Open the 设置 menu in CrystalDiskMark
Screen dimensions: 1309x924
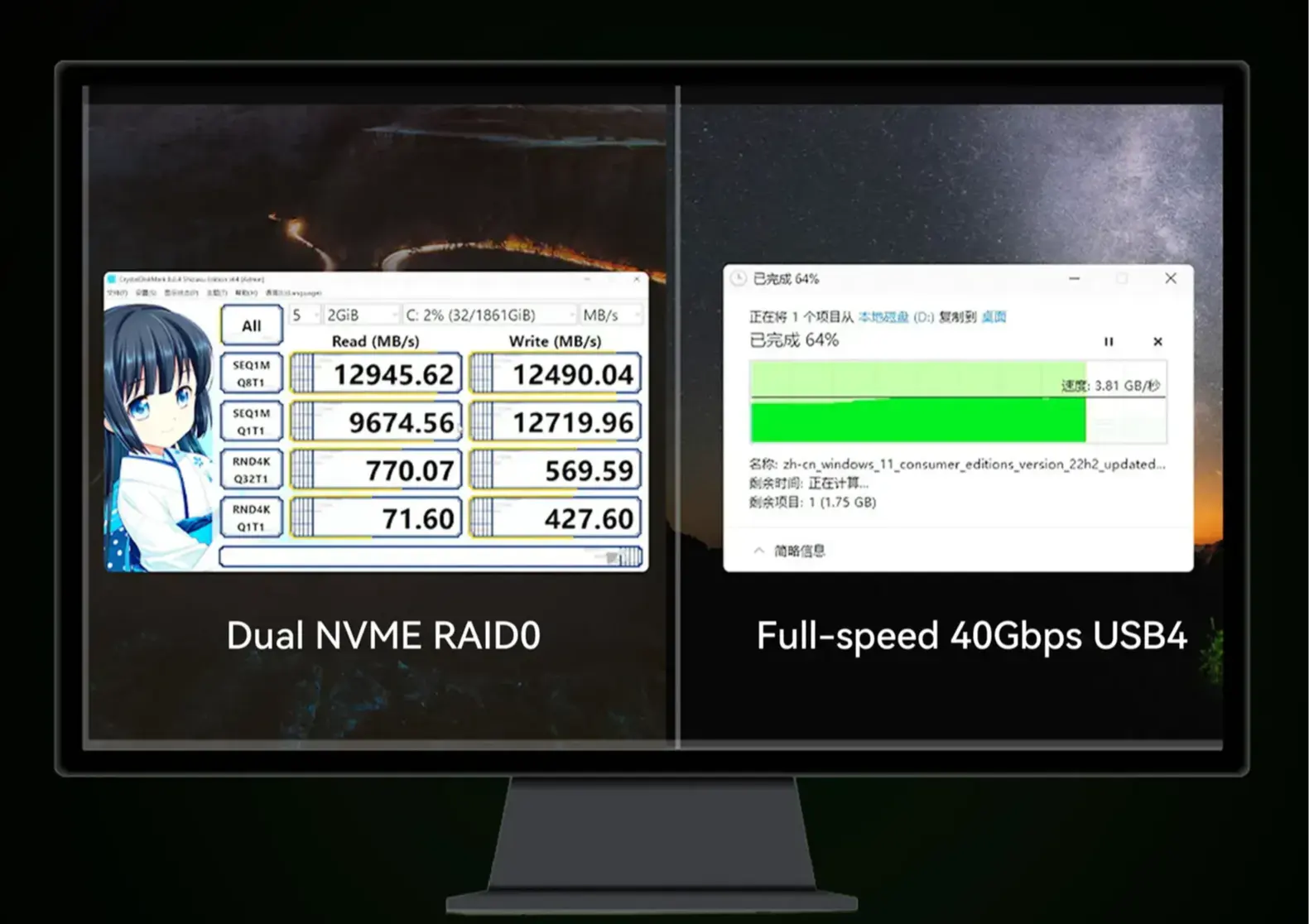click(x=146, y=293)
